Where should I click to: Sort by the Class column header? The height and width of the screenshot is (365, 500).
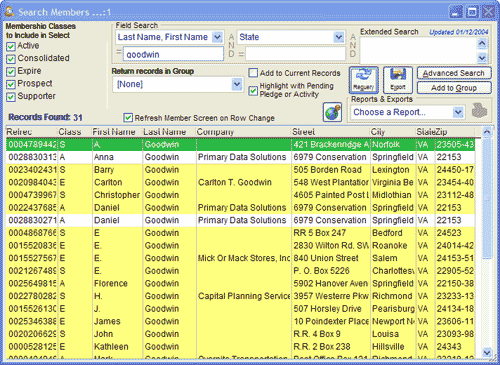click(x=75, y=132)
